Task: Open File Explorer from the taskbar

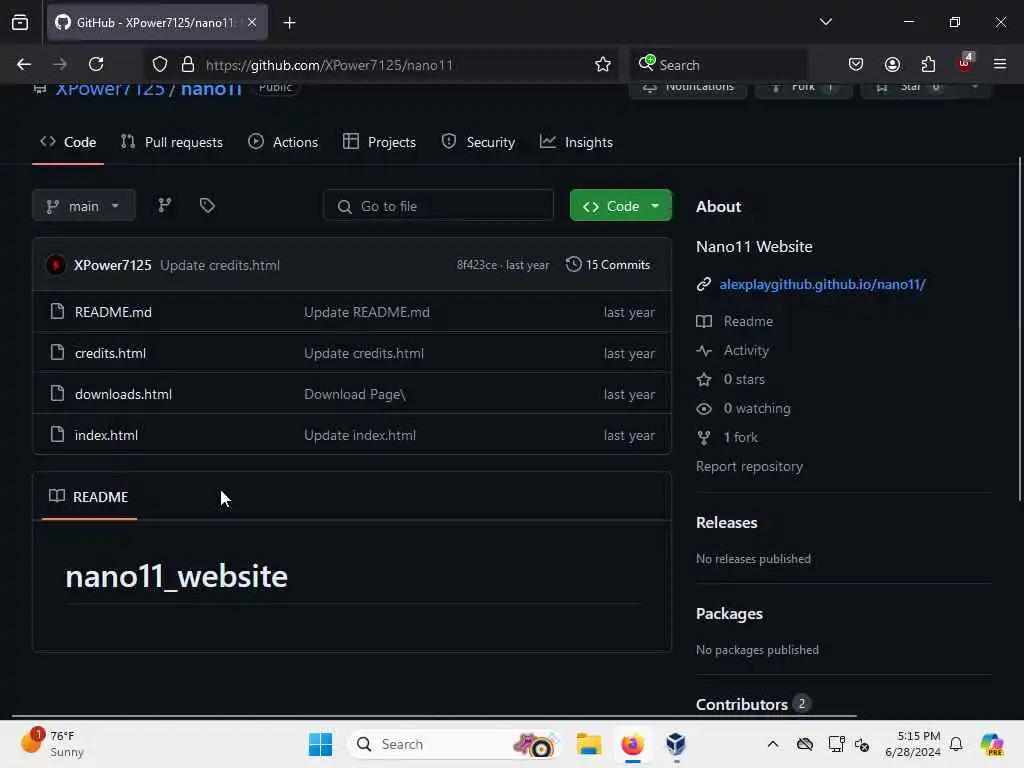Action: tap(588, 744)
